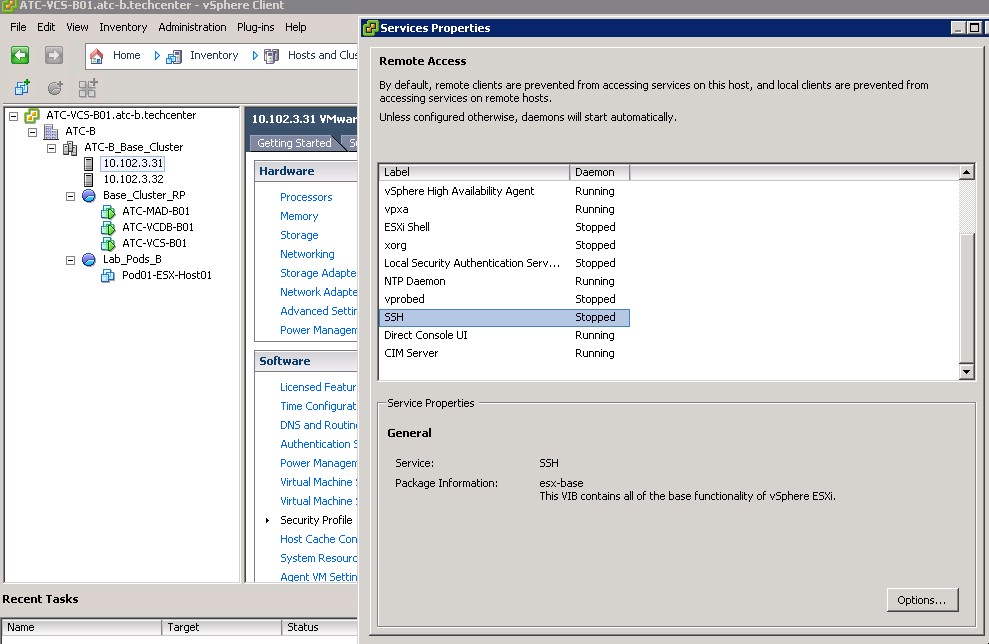This screenshot has height=644, width=989.
Task: Select the Base_Cluster_RP resource pool icon
Action: tap(89, 195)
